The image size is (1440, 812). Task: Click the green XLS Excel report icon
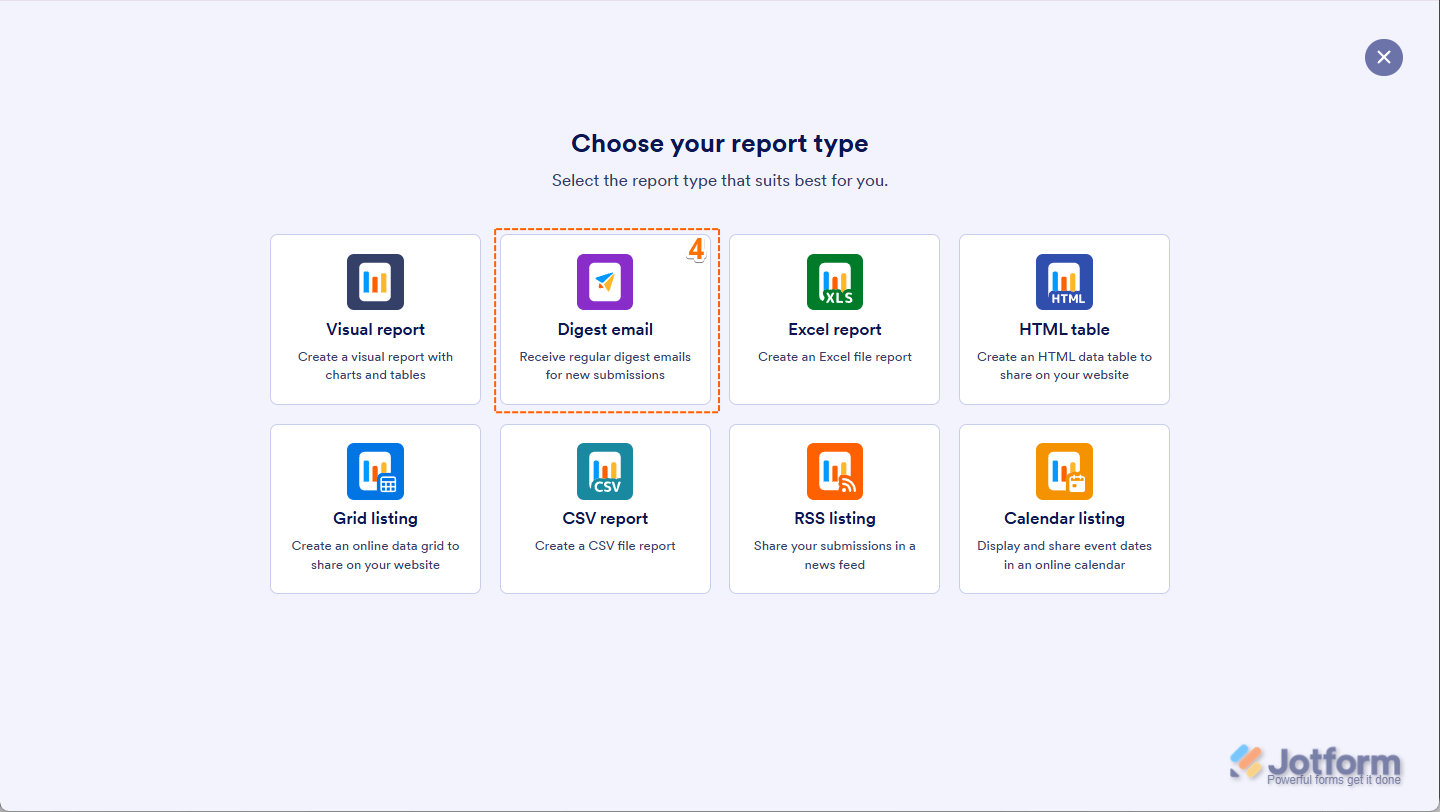click(834, 282)
